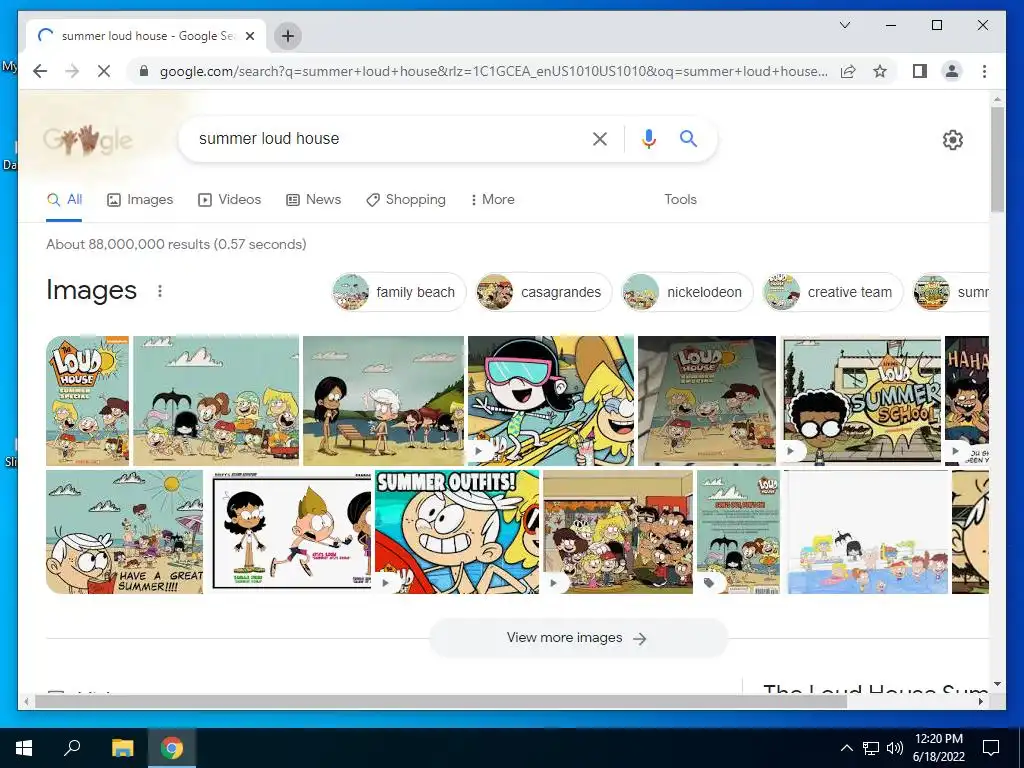Filter images by 'family beach' chip
Viewport: 1024px width, 768px height.
coord(399,292)
